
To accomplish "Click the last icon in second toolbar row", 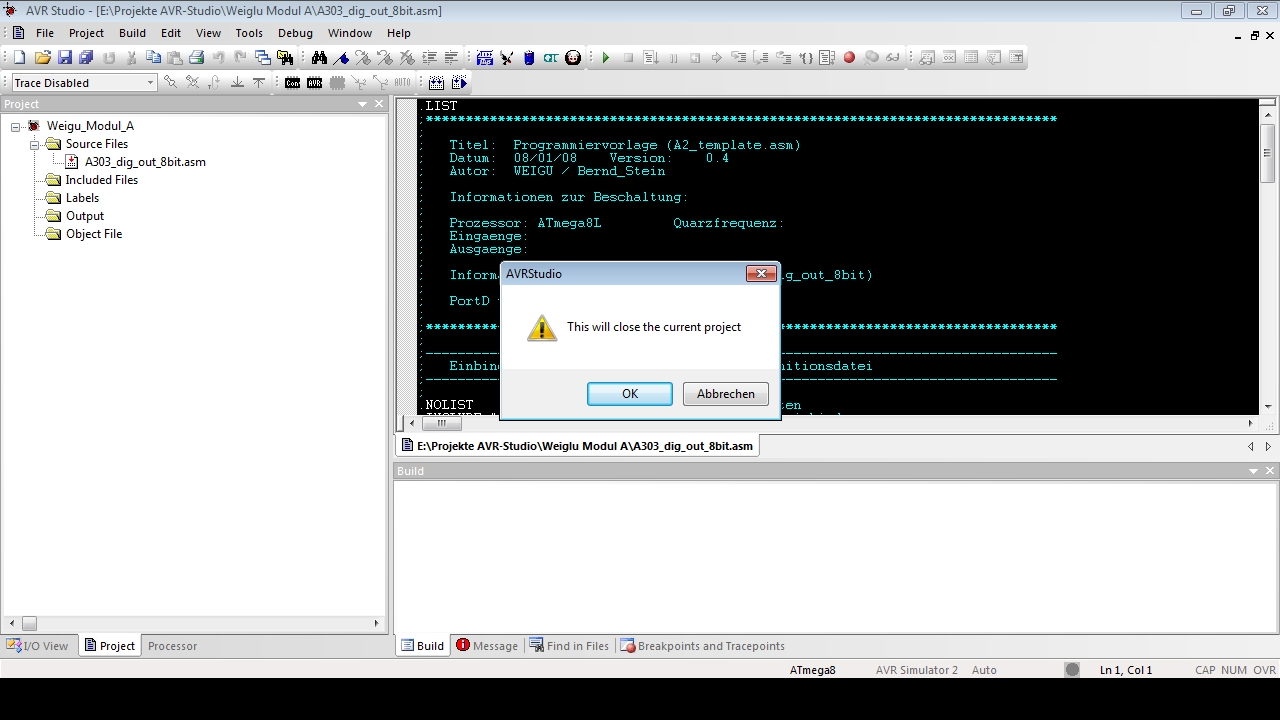I will click(x=459, y=83).
